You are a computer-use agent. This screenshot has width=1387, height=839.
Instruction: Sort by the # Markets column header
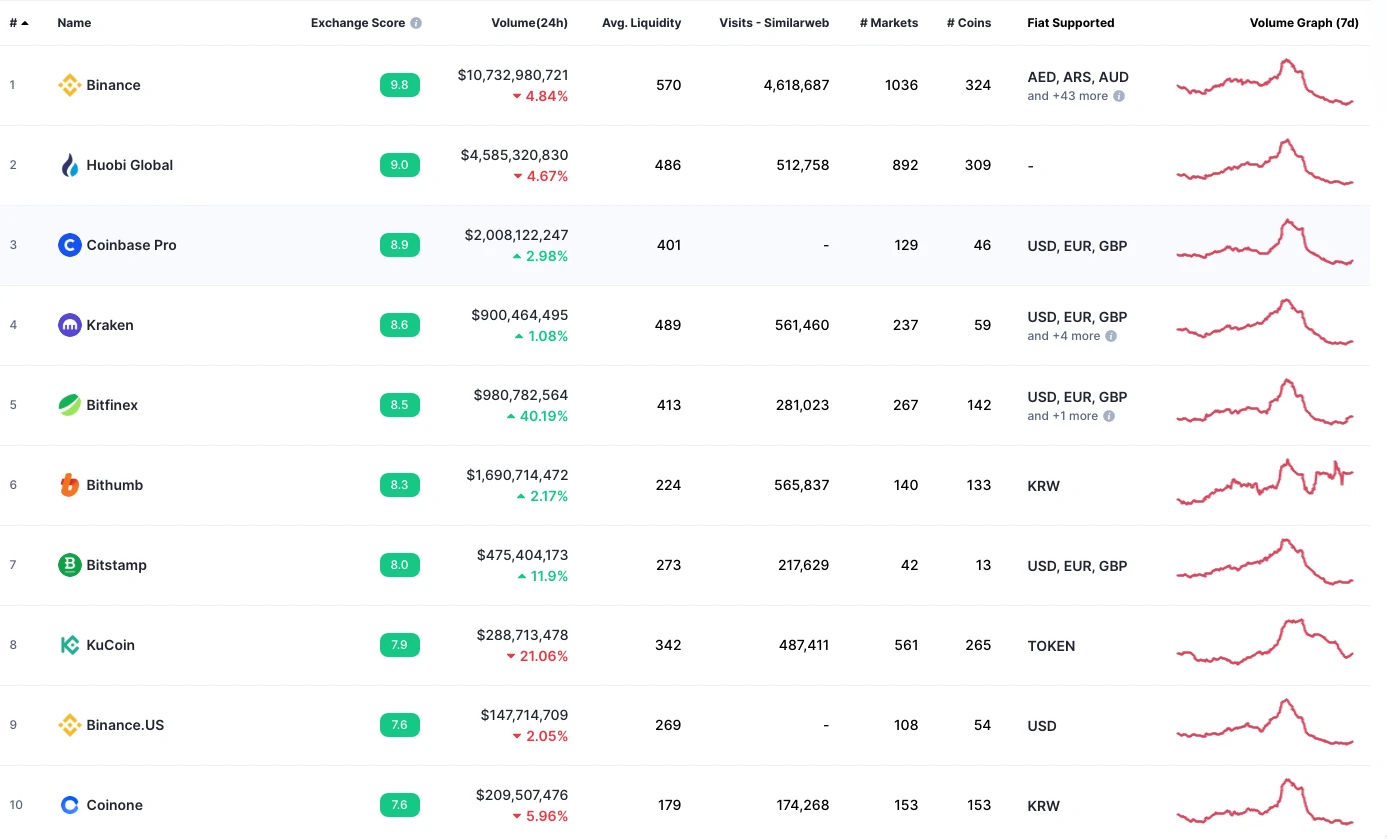tap(889, 23)
